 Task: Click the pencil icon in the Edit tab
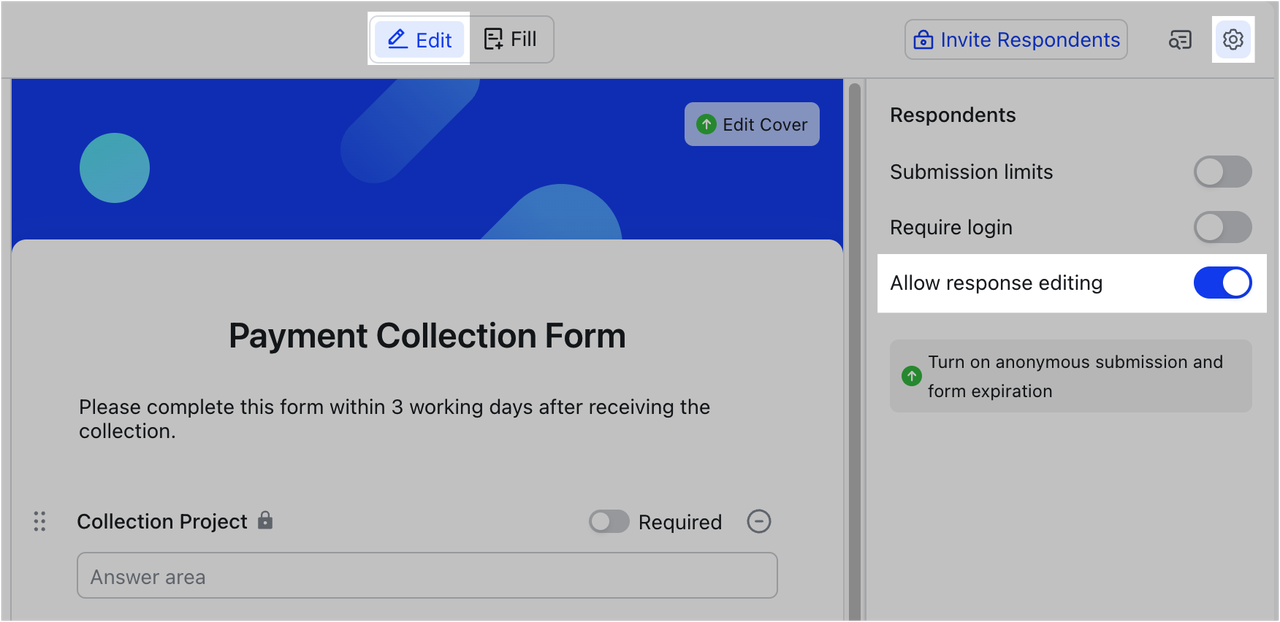coord(397,40)
